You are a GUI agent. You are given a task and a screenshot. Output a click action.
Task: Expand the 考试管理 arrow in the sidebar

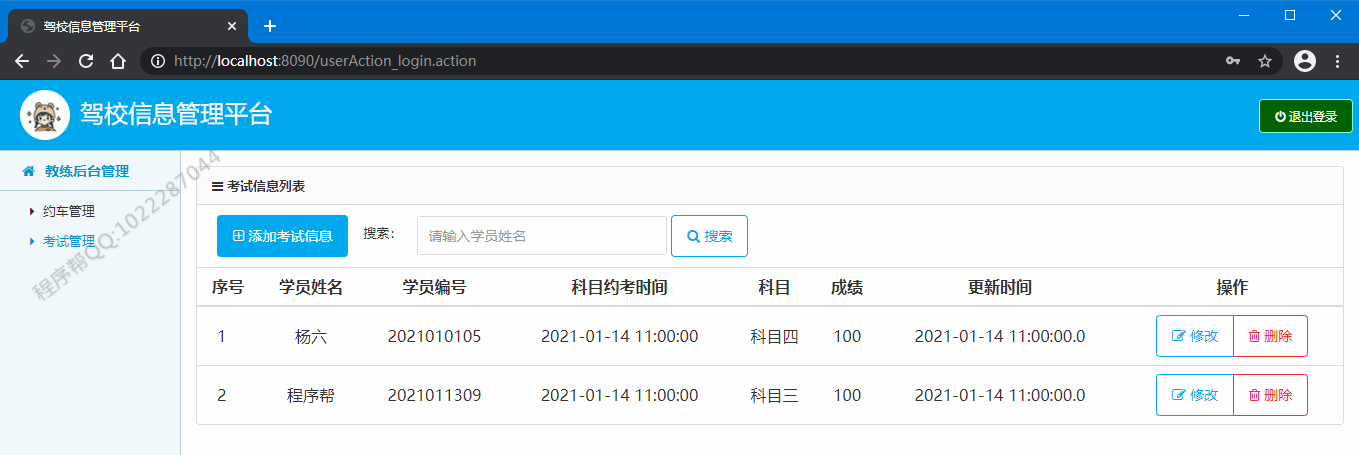pyautogui.click(x=32, y=241)
